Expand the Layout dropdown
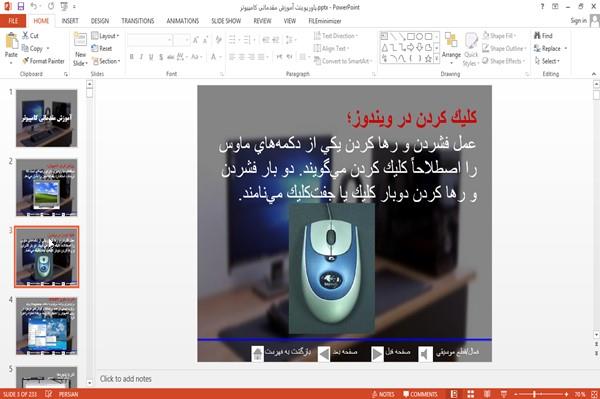This screenshot has height=399, width=600. coord(106,36)
